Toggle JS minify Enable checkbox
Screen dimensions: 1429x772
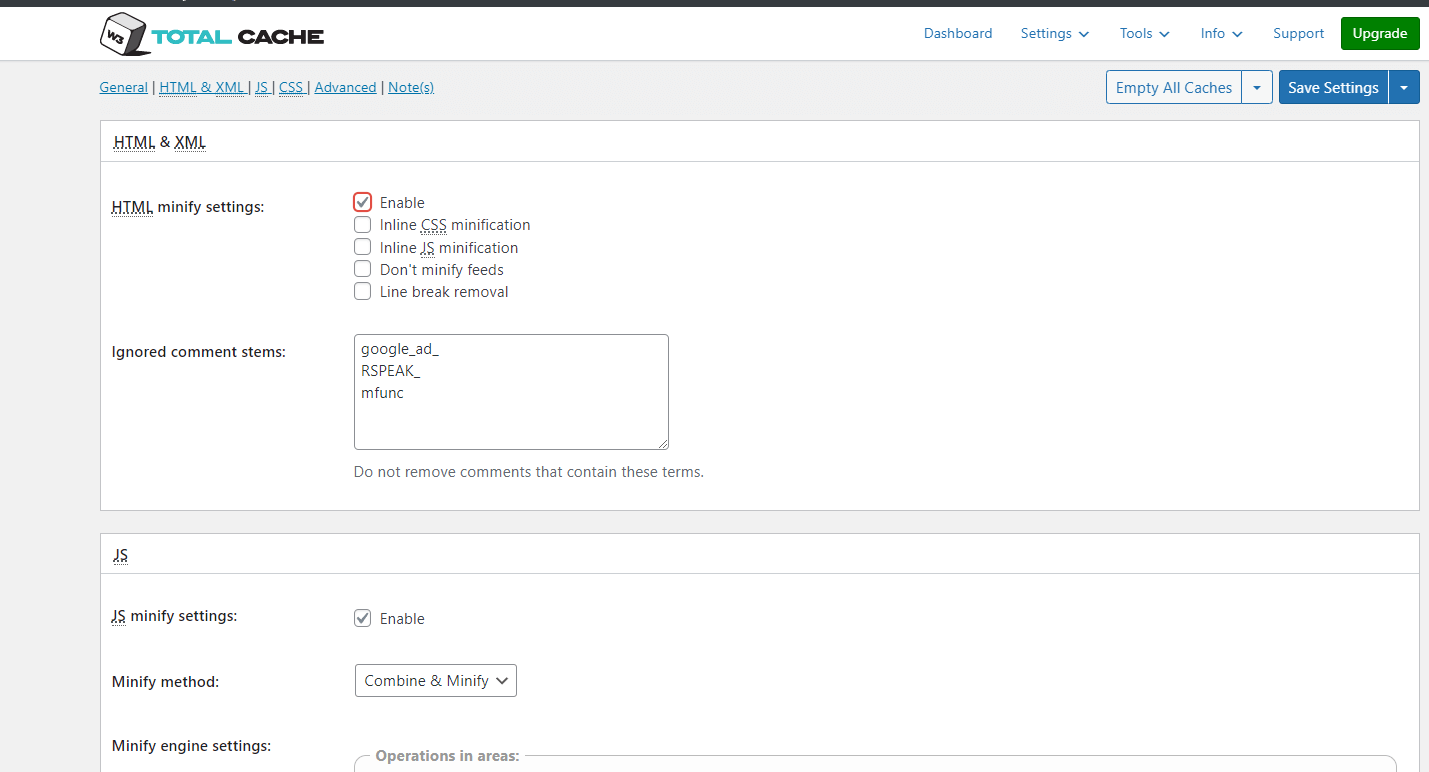tap(363, 618)
